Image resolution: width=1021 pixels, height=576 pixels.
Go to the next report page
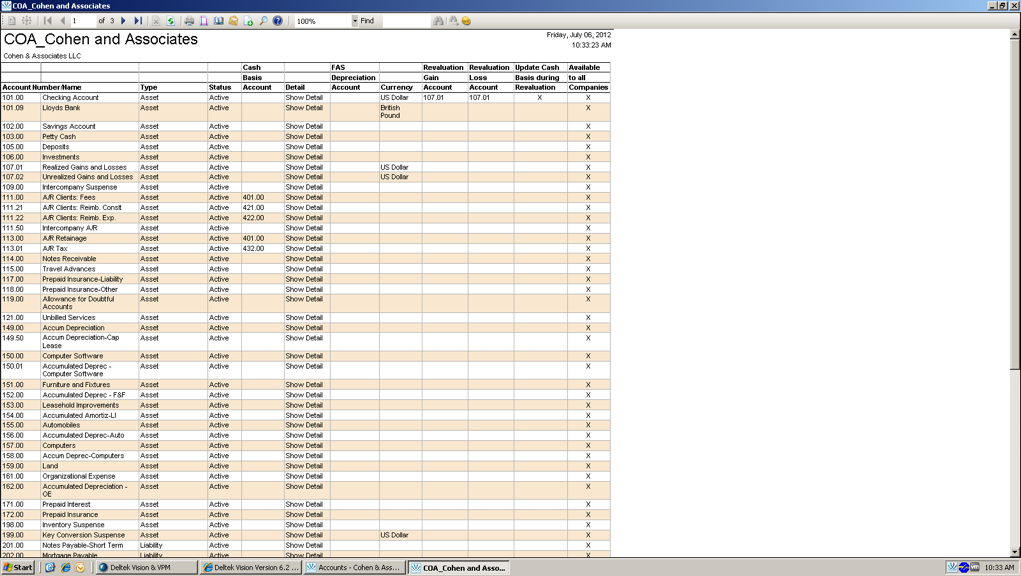[x=124, y=21]
